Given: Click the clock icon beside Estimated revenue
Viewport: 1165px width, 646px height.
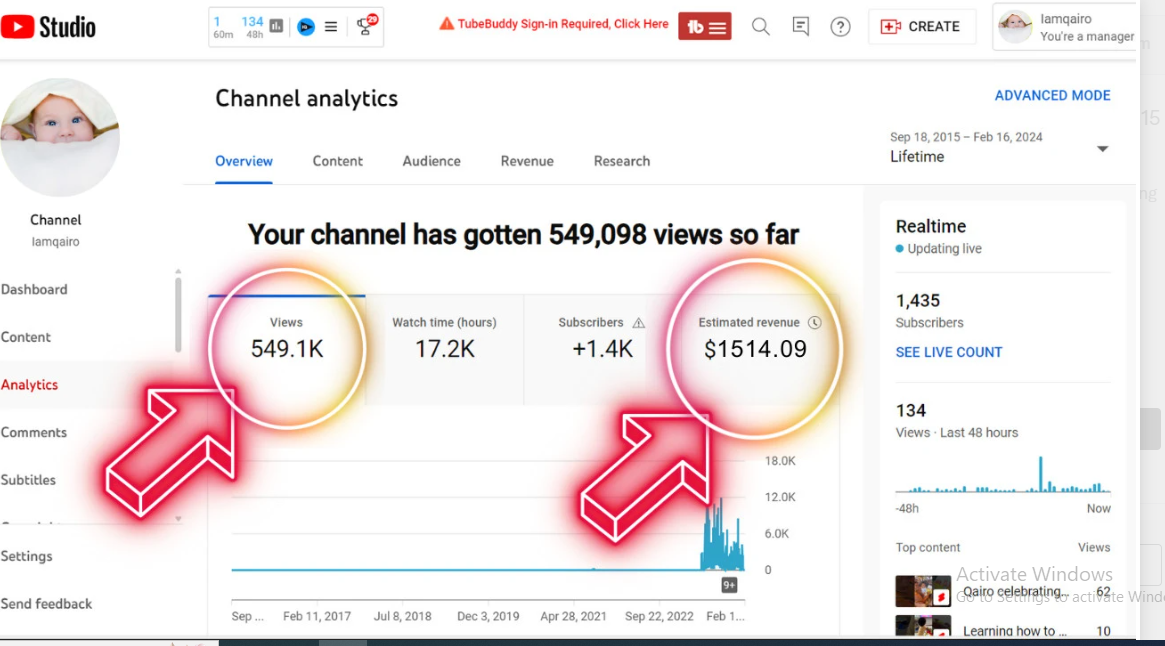Looking at the screenshot, I should 814,323.
